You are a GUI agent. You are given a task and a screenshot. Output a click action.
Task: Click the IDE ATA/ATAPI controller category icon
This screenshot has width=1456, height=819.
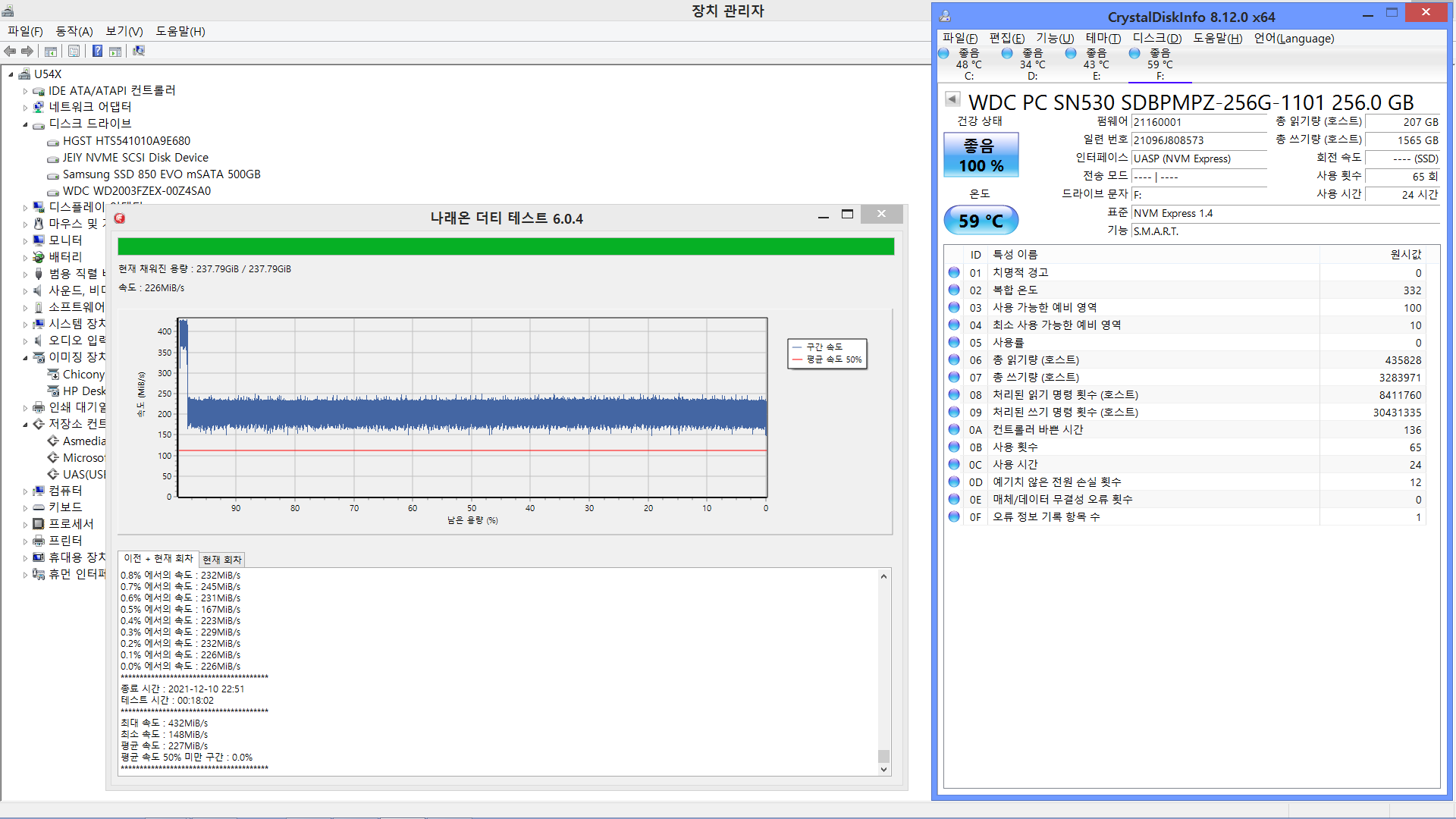point(39,90)
